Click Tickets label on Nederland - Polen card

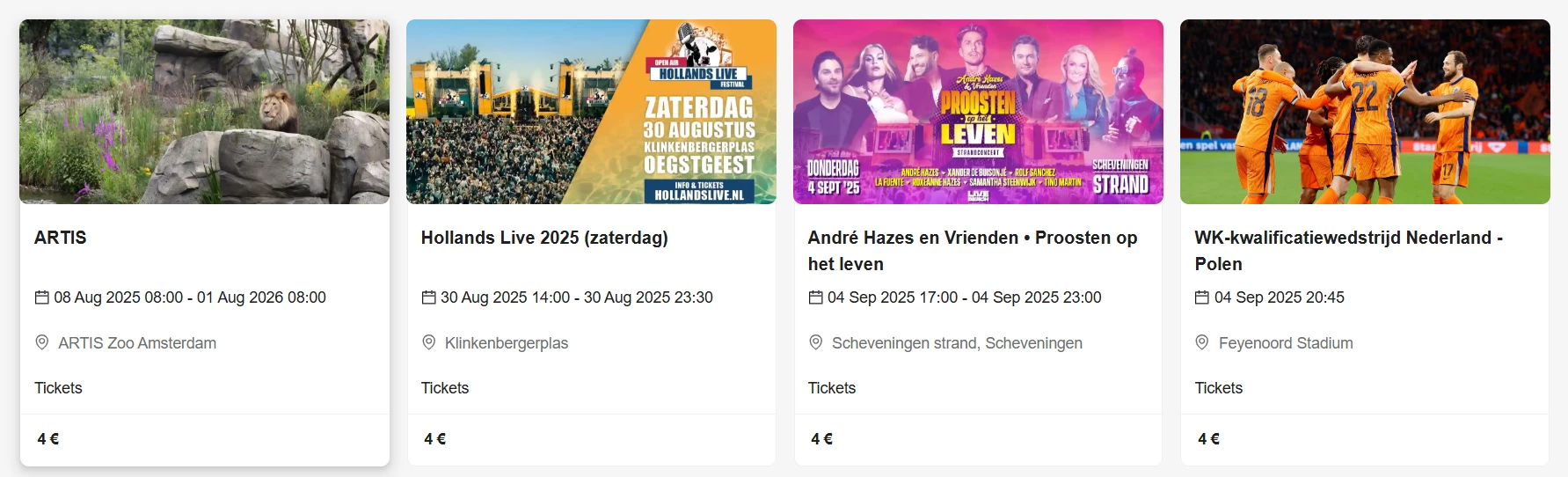(1219, 388)
